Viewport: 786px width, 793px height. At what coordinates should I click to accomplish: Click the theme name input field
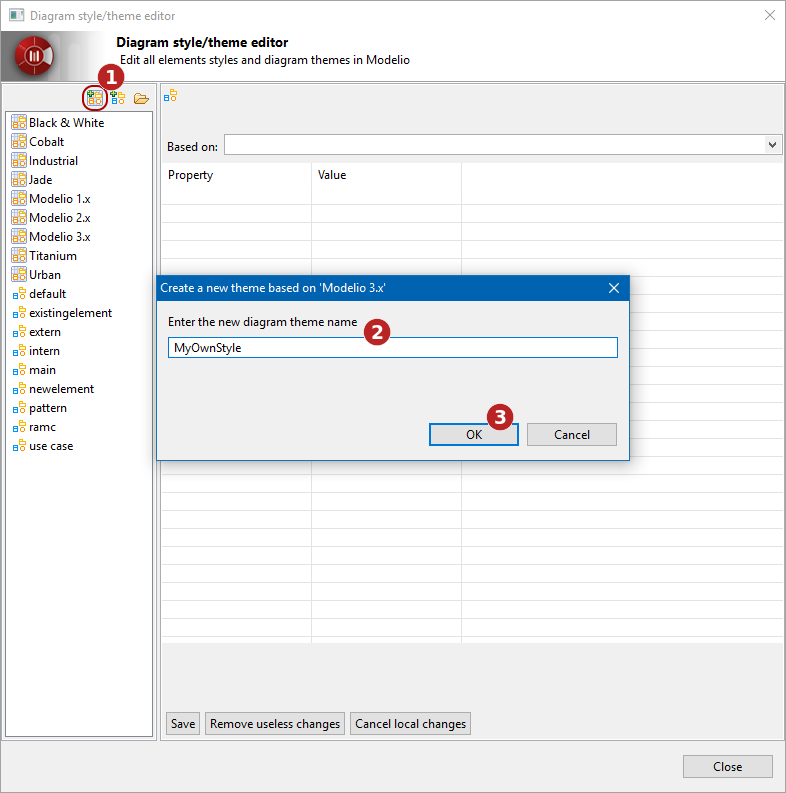pos(392,348)
